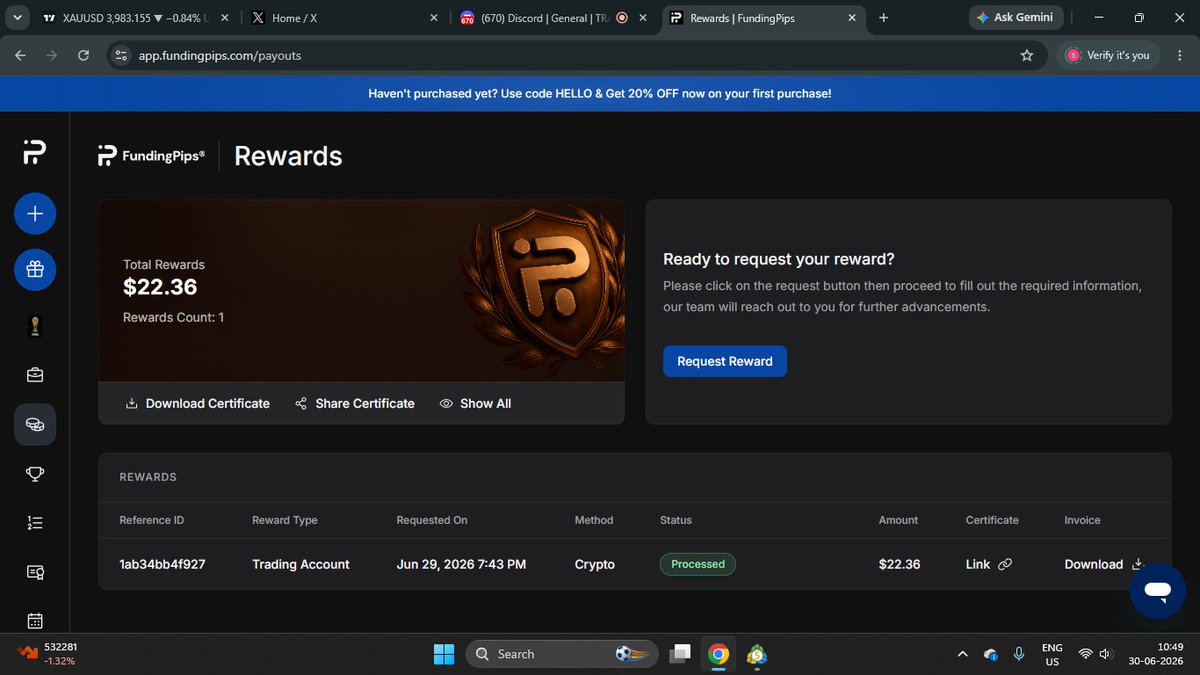Click the promo banner with code HELLO
The width and height of the screenshot is (1200, 675).
(x=600, y=93)
